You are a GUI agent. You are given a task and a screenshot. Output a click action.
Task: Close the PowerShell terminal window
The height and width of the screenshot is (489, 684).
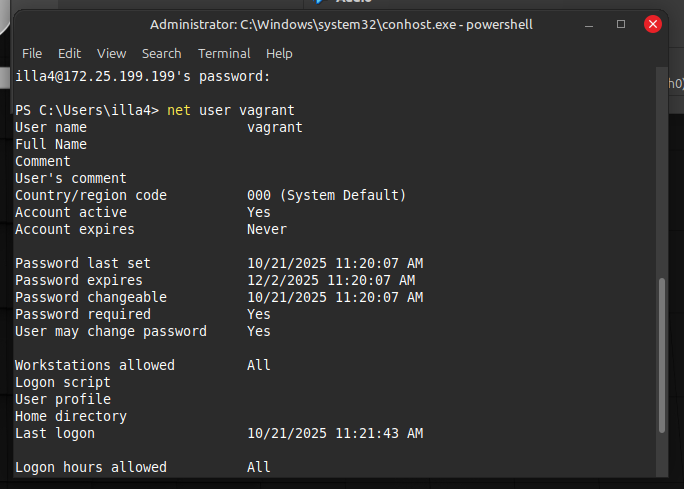click(x=653, y=24)
